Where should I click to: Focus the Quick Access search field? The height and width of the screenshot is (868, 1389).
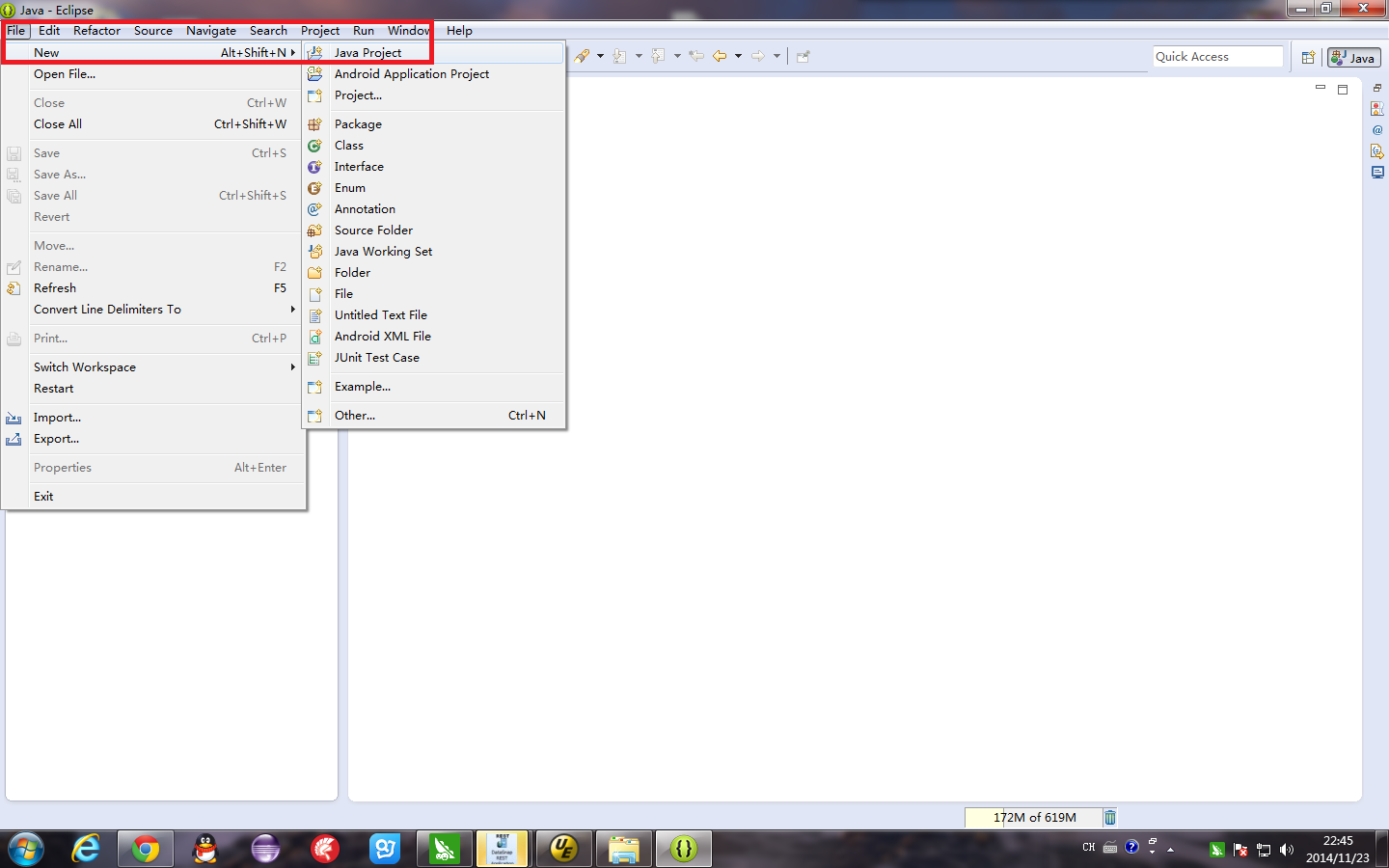pos(1217,57)
